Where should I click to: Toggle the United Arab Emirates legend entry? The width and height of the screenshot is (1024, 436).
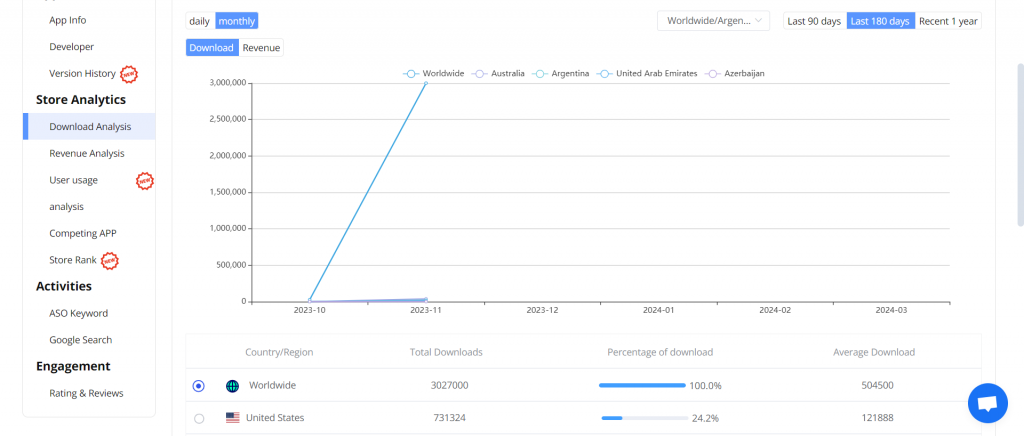[x=605, y=74]
